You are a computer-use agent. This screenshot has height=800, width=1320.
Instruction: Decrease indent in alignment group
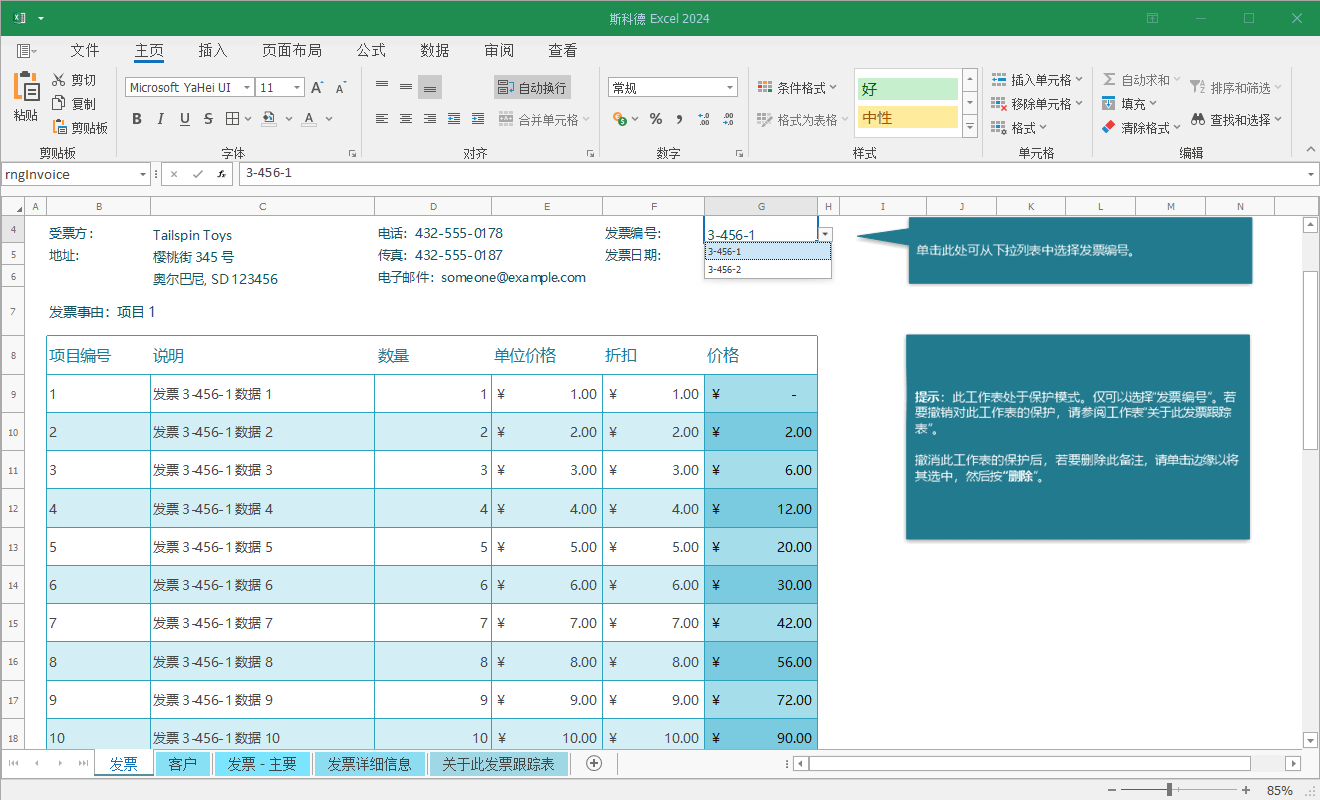pyautogui.click(x=454, y=119)
